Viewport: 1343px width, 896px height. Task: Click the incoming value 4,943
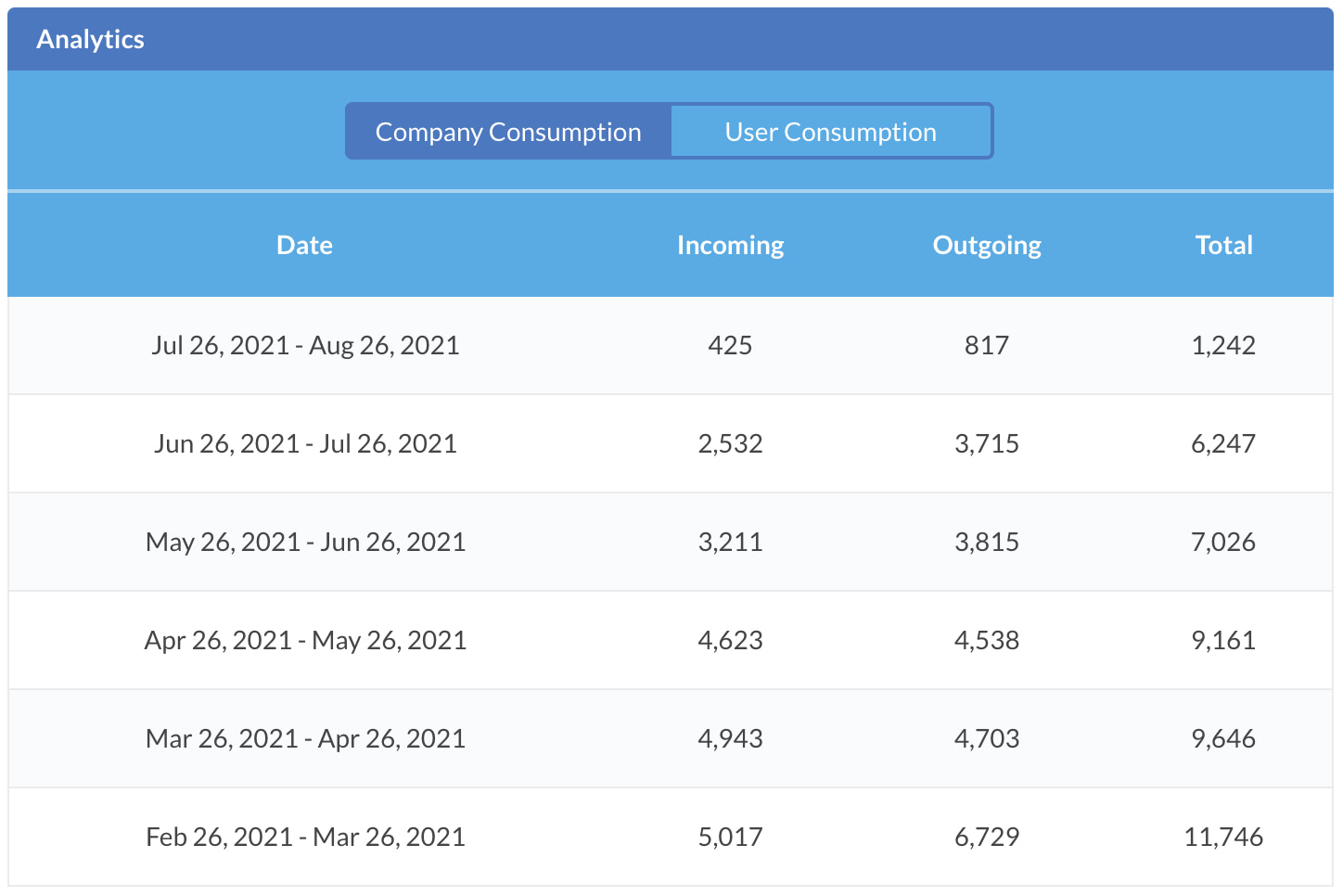pos(730,738)
